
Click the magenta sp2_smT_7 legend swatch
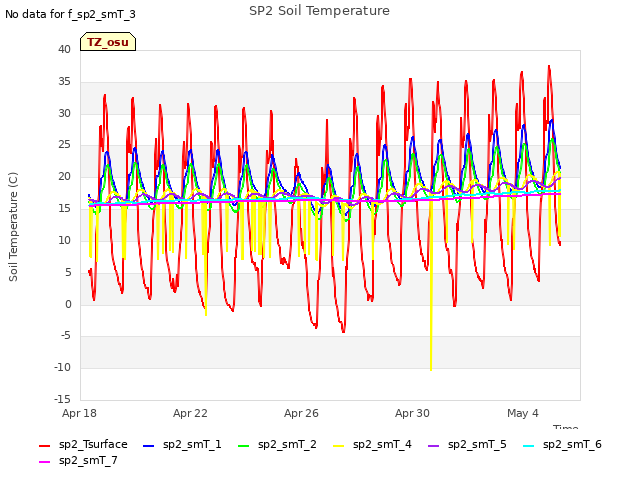coord(44,462)
